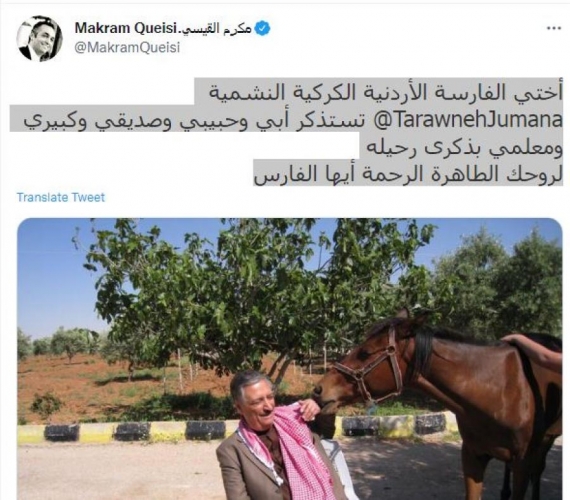Click the Makram Queisi display name
Image resolution: width=570 pixels, height=500 pixels.
126,28
